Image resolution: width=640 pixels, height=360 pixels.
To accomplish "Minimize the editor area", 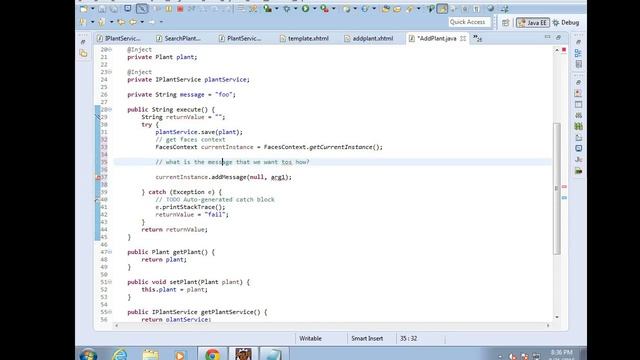I will [x=547, y=37].
